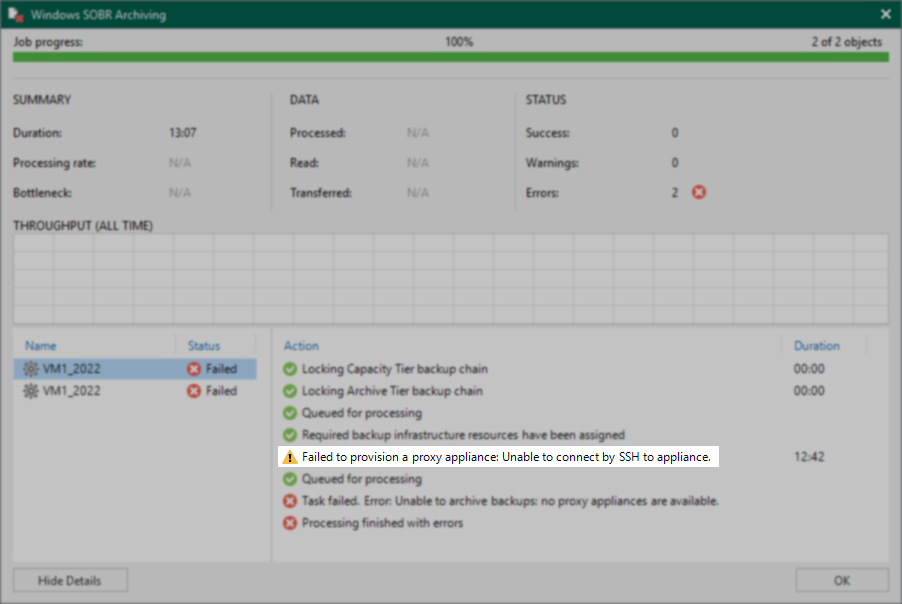The height and width of the screenshot is (604, 902).
Task: Click the Failed text in the second VM1_2022 row
Action: point(221,391)
